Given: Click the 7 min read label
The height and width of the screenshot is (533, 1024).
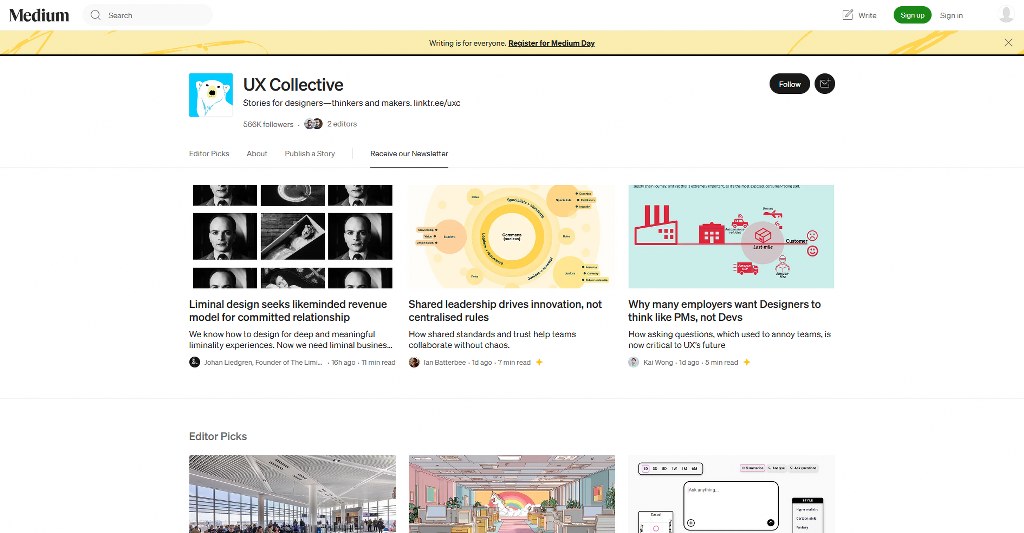Looking at the screenshot, I should pyautogui.click(x=514, y=363).
